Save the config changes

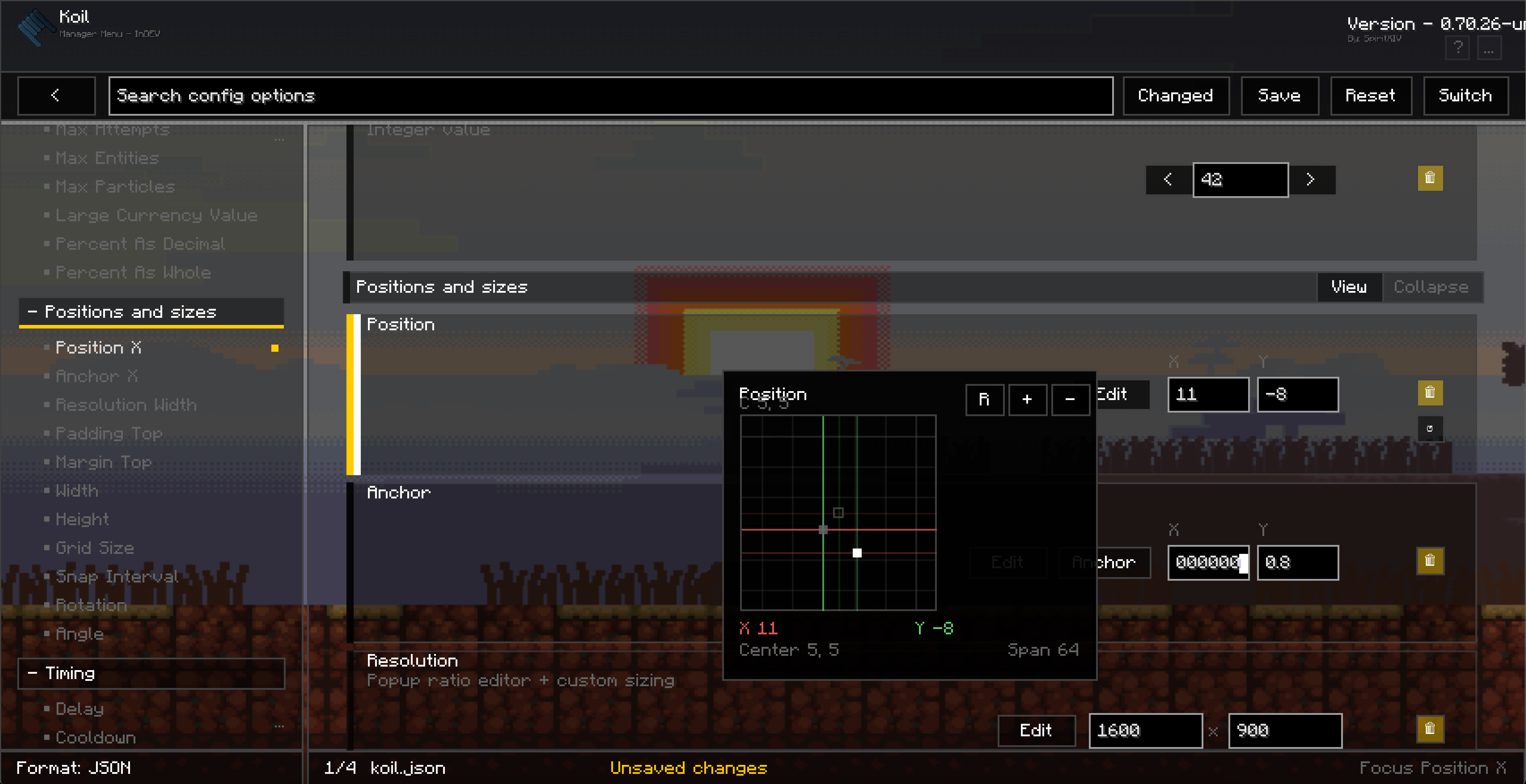[x=1279, y=95]
